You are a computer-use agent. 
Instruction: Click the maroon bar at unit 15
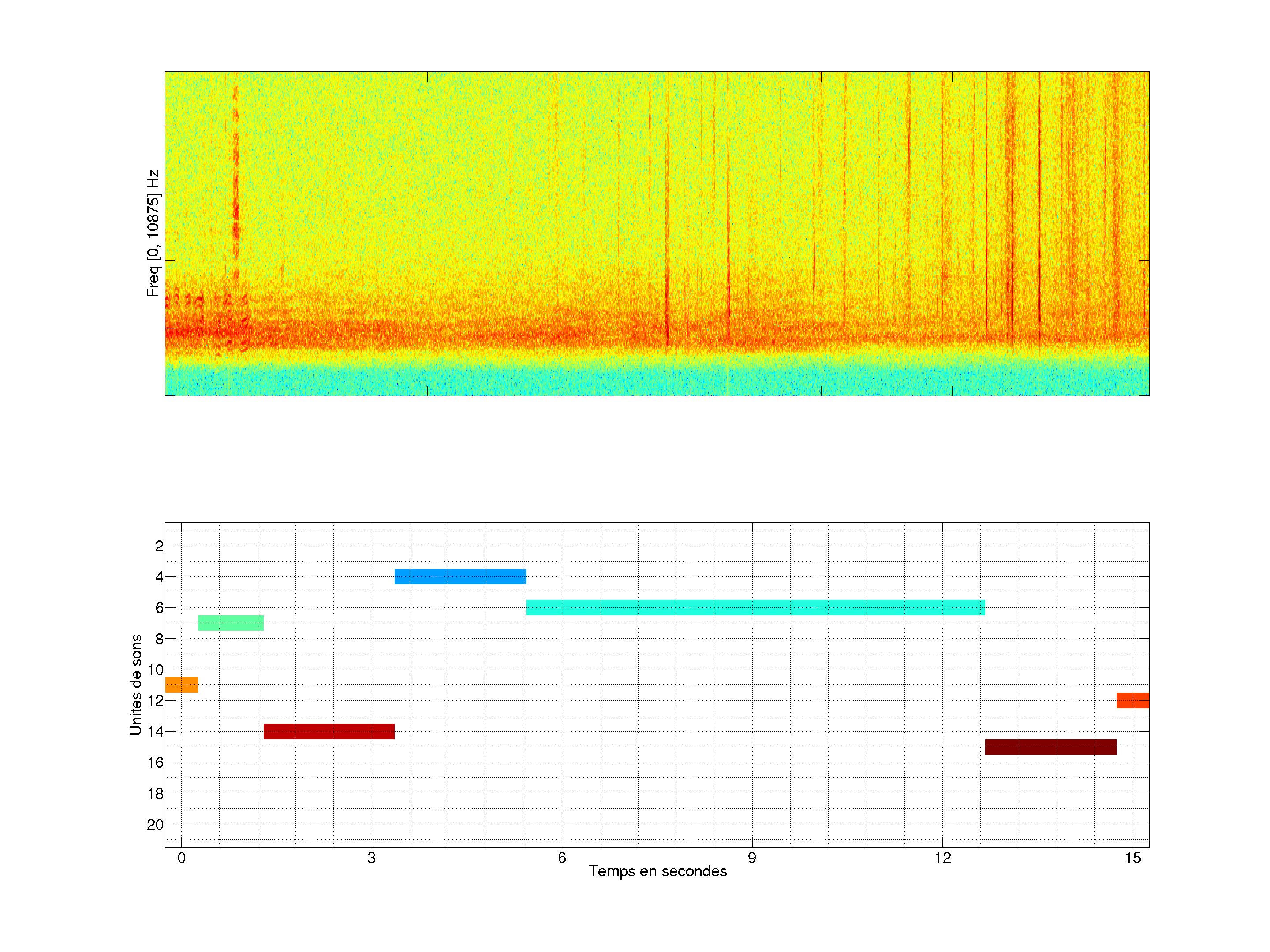(1051, 747)
